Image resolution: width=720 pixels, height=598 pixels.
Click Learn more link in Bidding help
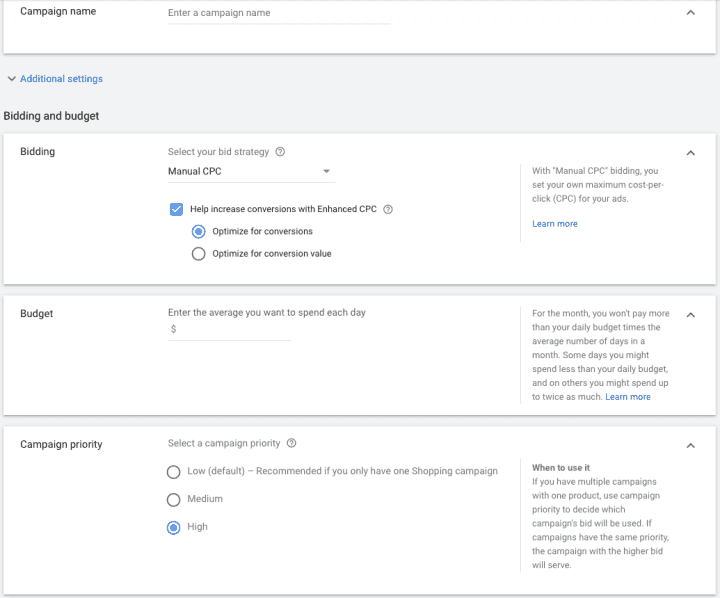click(x=554, y=224)
